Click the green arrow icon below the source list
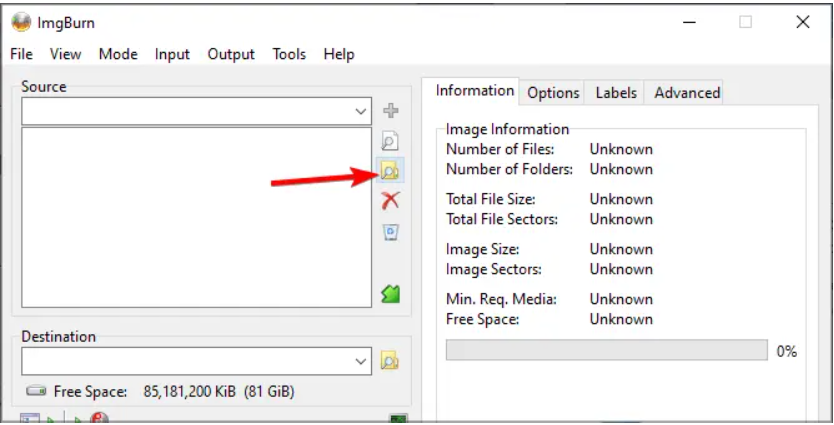This screenshot has width=834, height=425. 390,294
